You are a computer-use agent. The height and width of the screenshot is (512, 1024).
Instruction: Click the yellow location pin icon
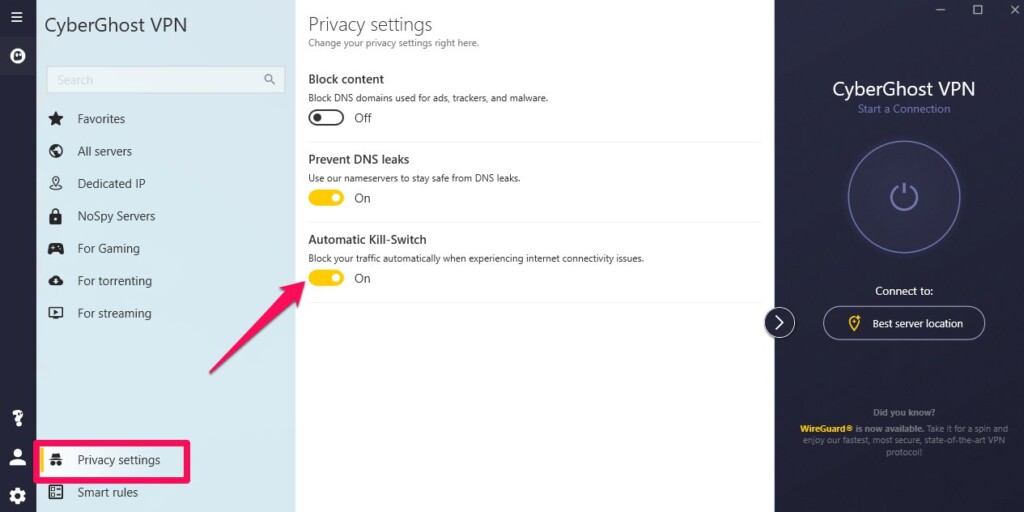coord(854,323)
